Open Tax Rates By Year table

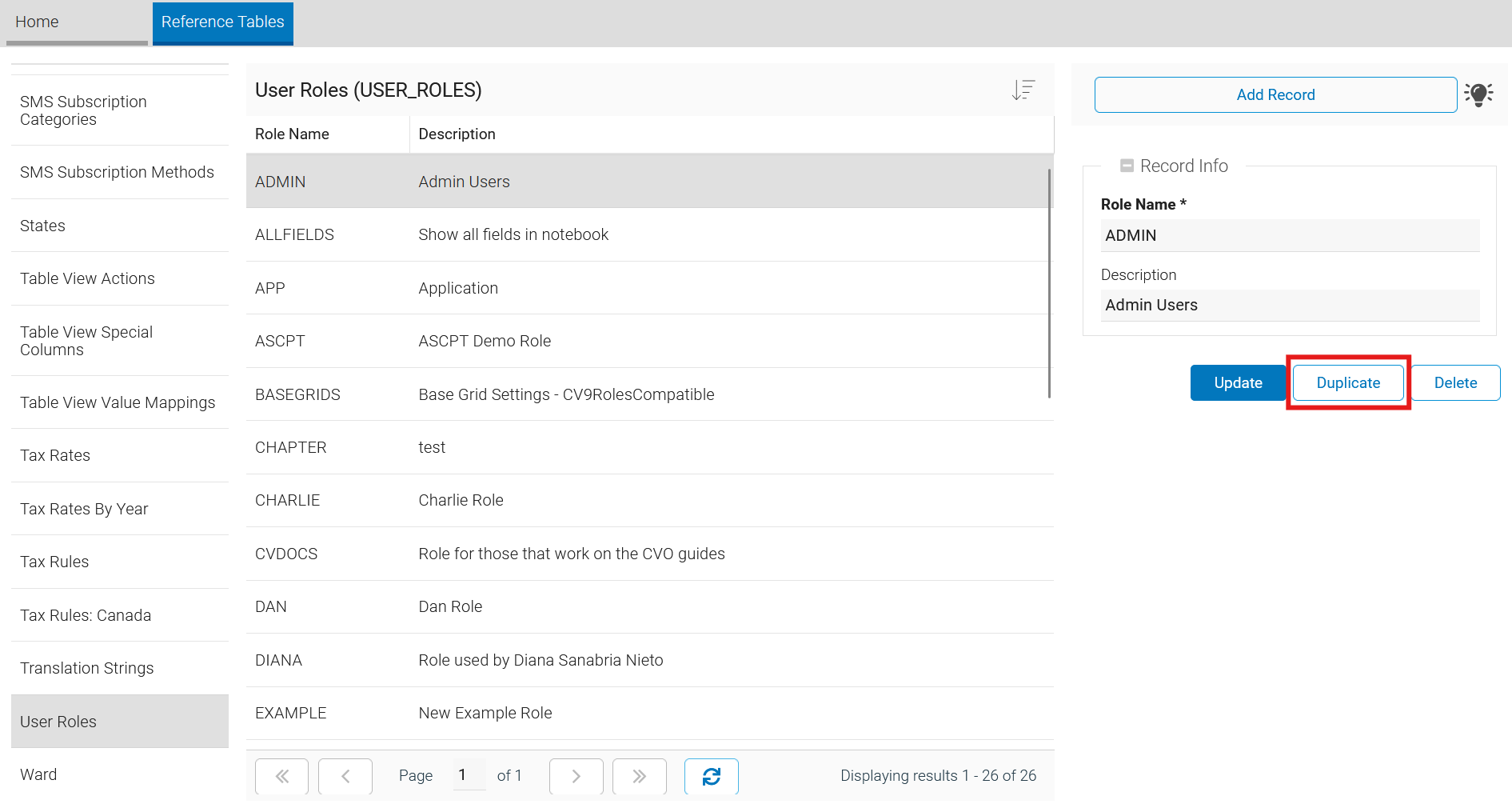pyautogui.click(x=120, y=509)
